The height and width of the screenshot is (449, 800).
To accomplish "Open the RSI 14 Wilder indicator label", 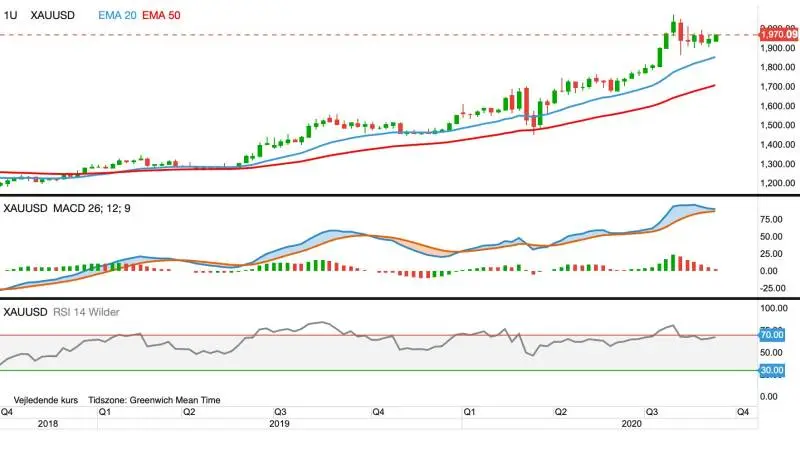I will [x=86, y=312].
